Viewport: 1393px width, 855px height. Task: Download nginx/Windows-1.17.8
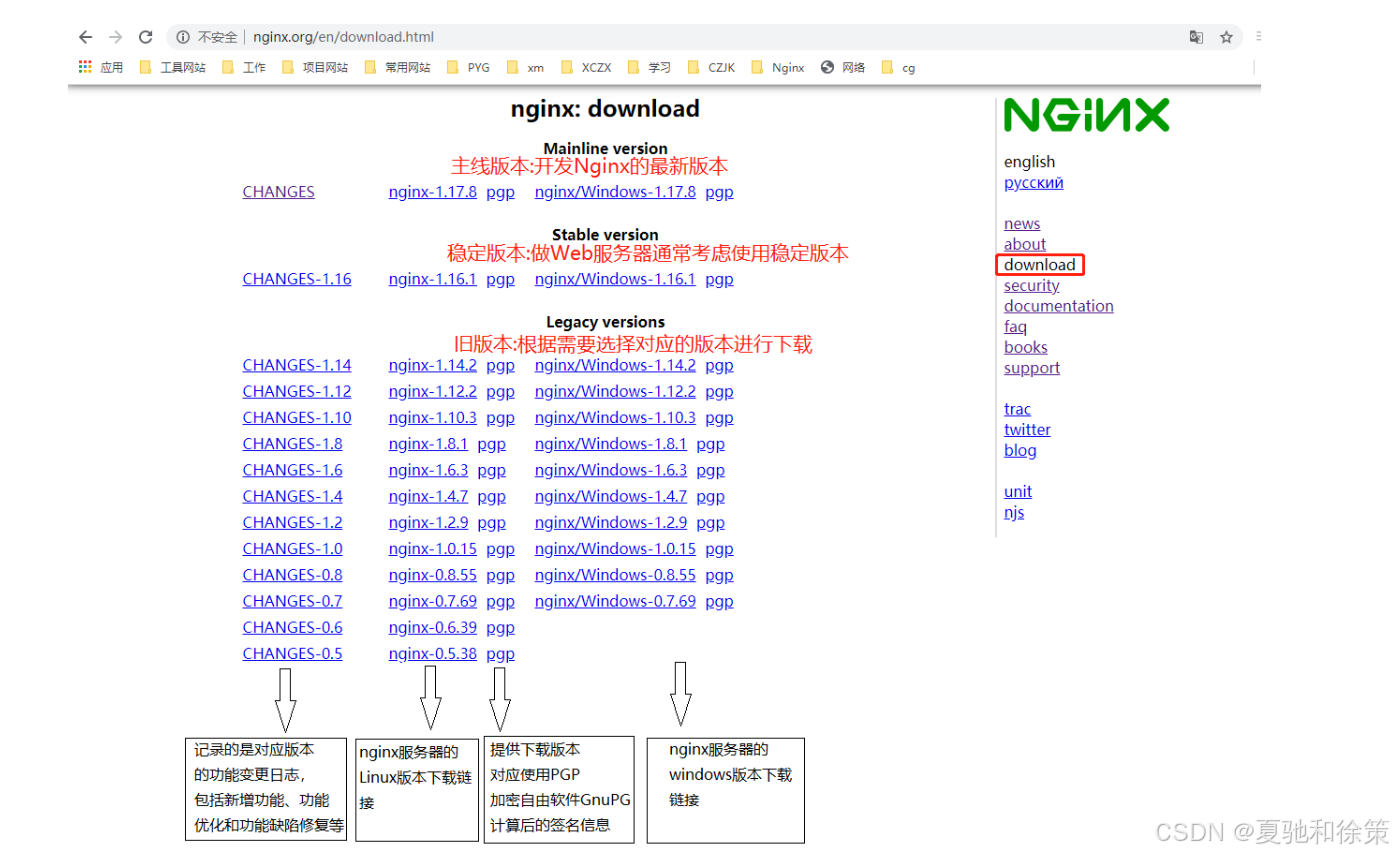click(615, 192)
